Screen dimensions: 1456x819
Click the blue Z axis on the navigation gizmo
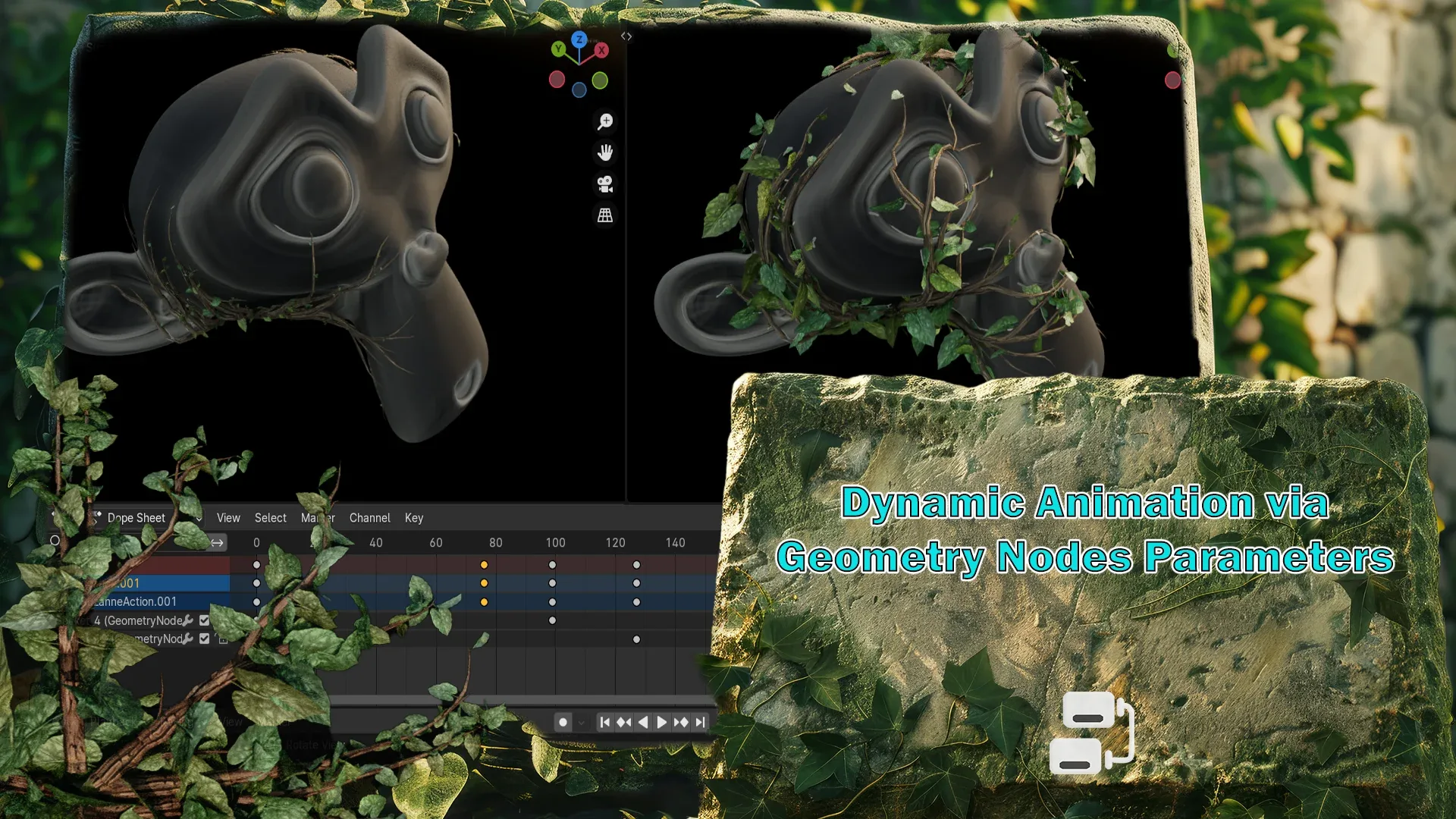pos(579,40)
